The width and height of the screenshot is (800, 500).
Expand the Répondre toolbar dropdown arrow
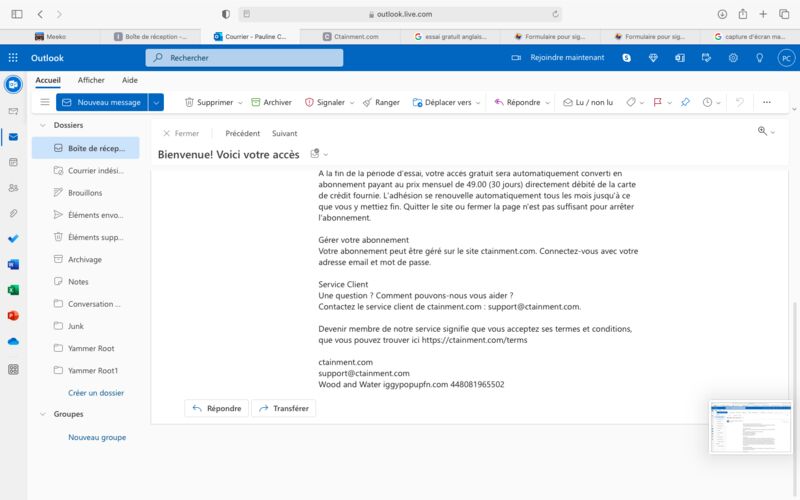click(547, 103)
